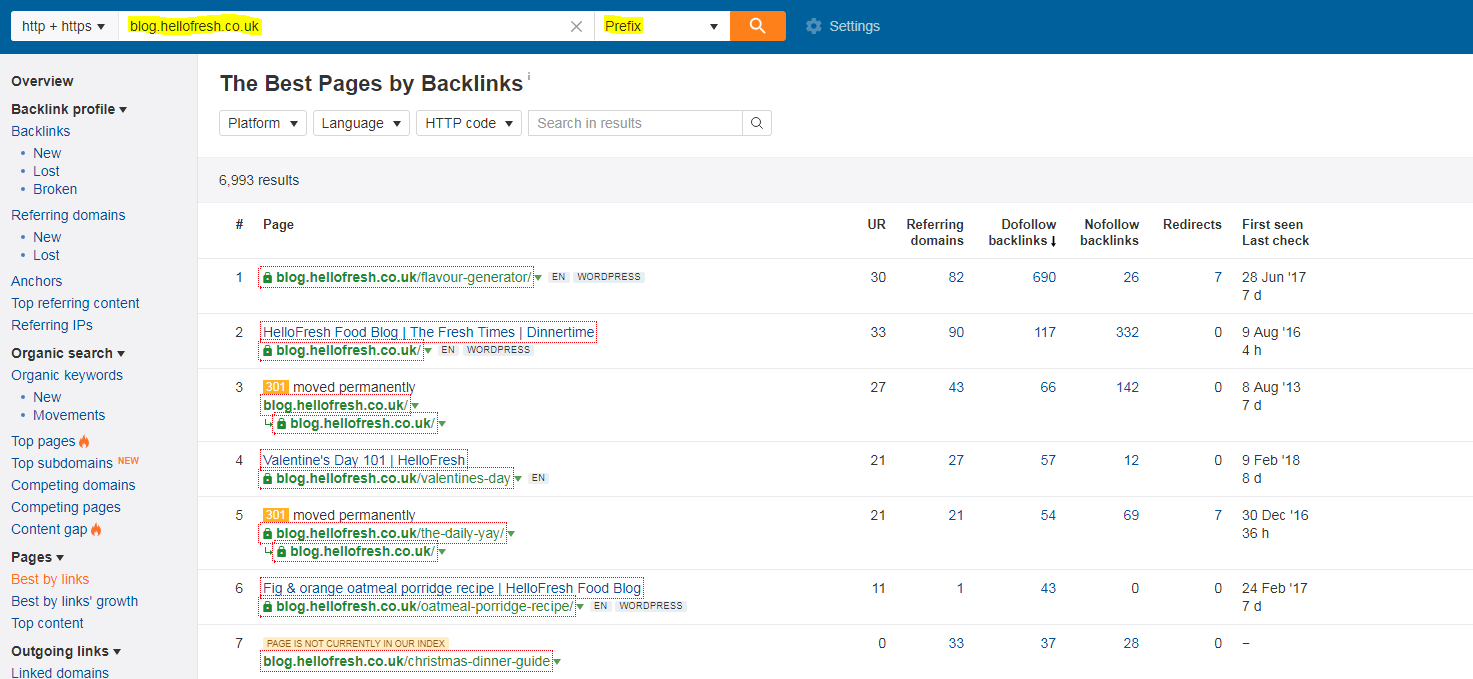The width and height of the screenshot is (1473, 679).
Task: Open Organic keywords in the sidebar
Action: click(x=67, y=375)
